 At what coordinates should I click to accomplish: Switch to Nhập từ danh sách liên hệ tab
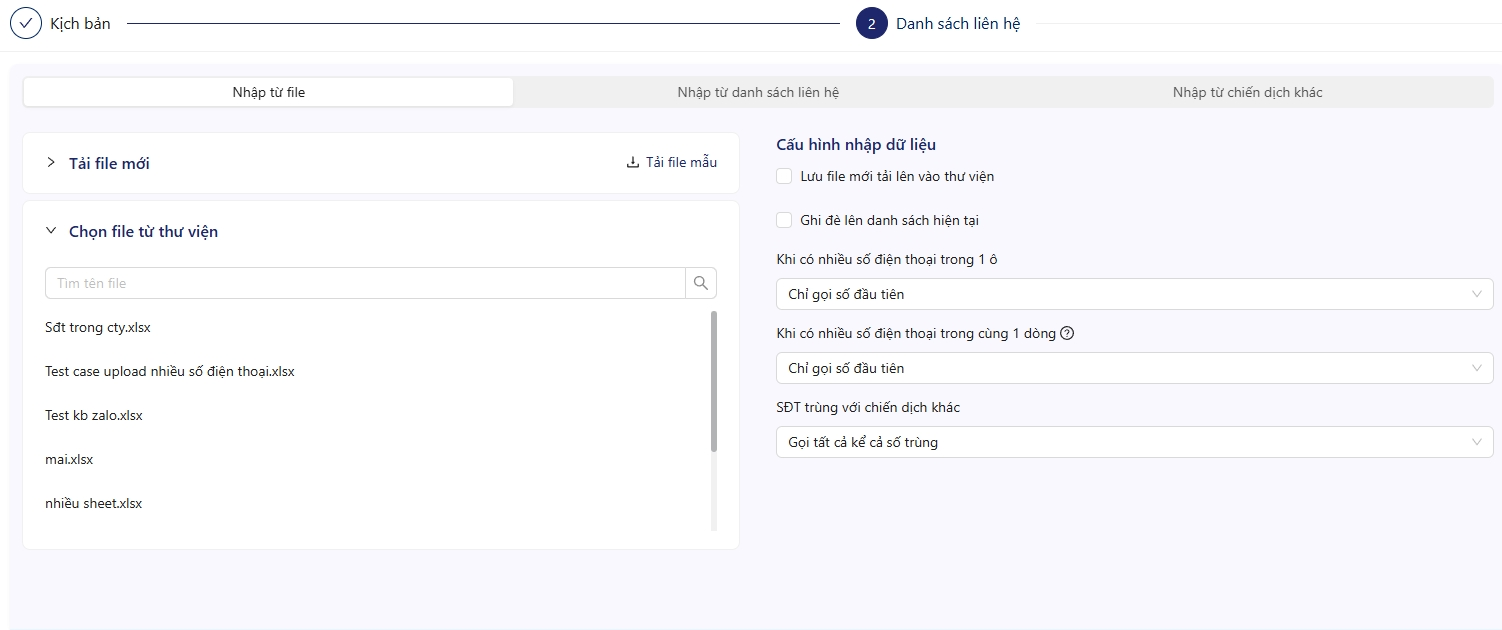(758, 92)
